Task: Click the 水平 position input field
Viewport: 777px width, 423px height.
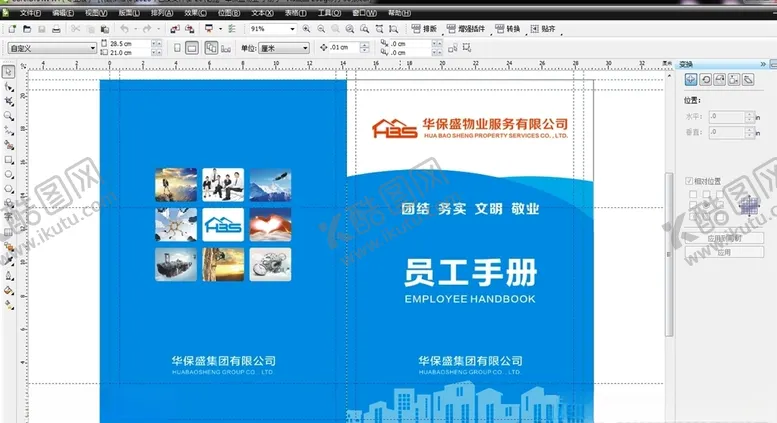Action: 726,117
